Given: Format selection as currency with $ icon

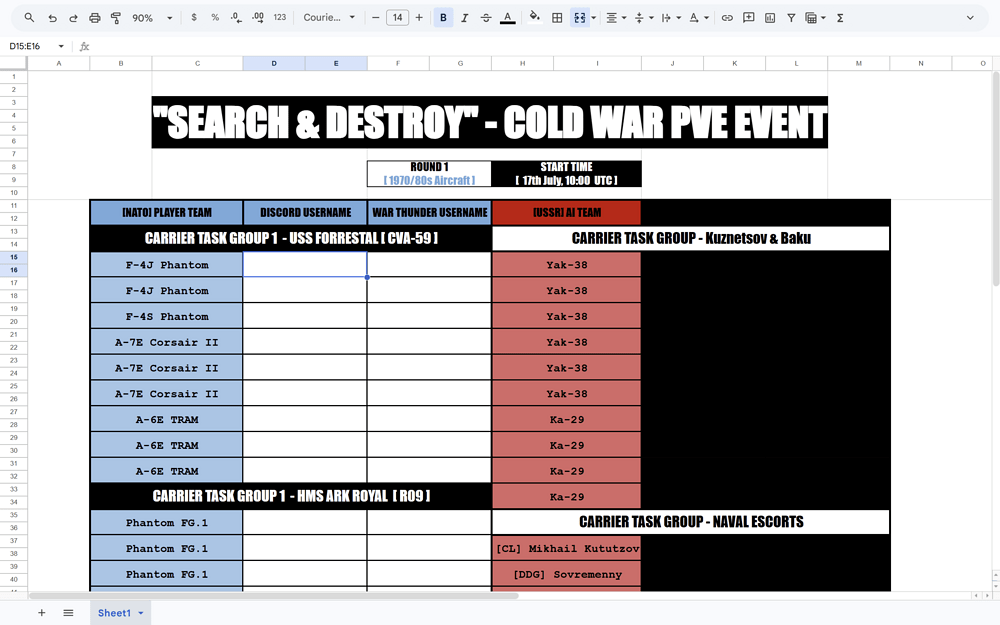Looking at the screenshot, I should 194,18.
